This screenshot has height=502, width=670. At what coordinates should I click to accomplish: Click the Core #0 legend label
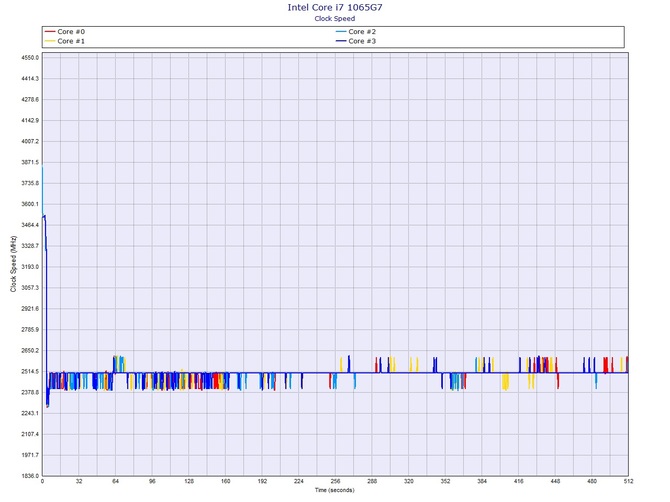[71, 32]
